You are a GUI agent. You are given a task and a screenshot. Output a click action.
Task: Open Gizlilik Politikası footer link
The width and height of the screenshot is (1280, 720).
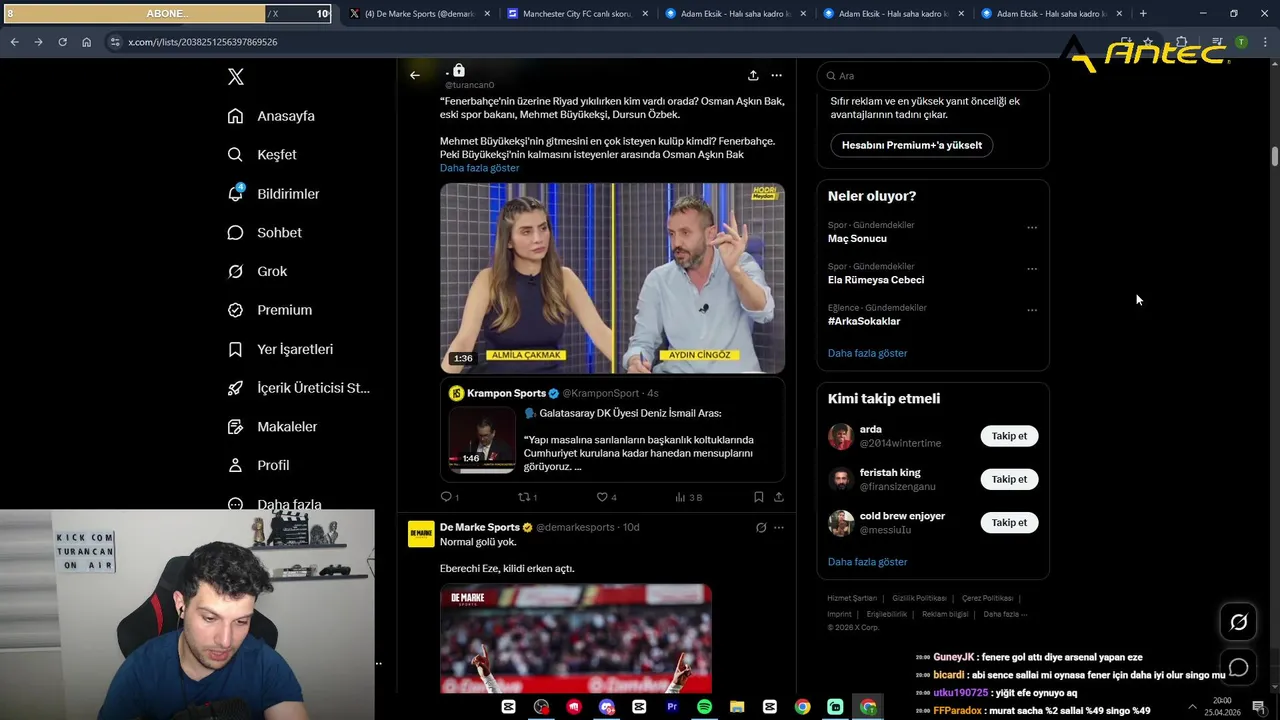point(919,598)
